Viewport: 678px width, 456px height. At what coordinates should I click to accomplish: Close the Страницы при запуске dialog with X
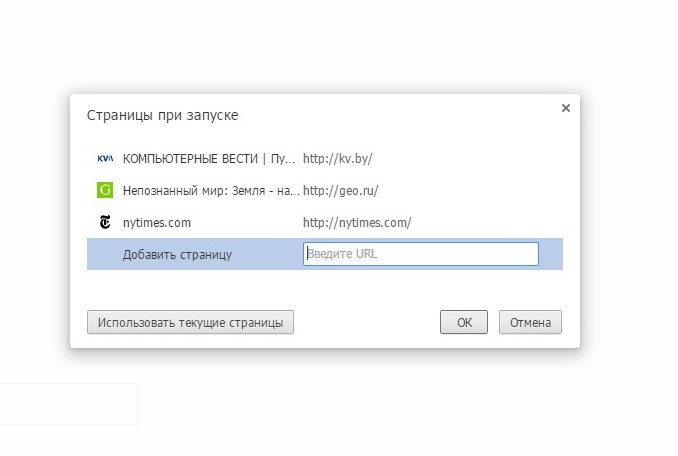[x=566, y=108]
